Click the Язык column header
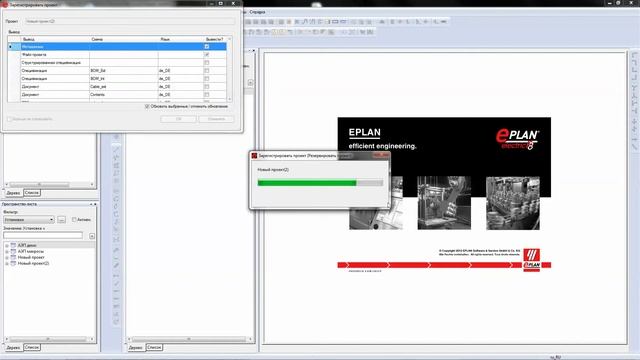 pyautogui.click(x=181, y=39)
